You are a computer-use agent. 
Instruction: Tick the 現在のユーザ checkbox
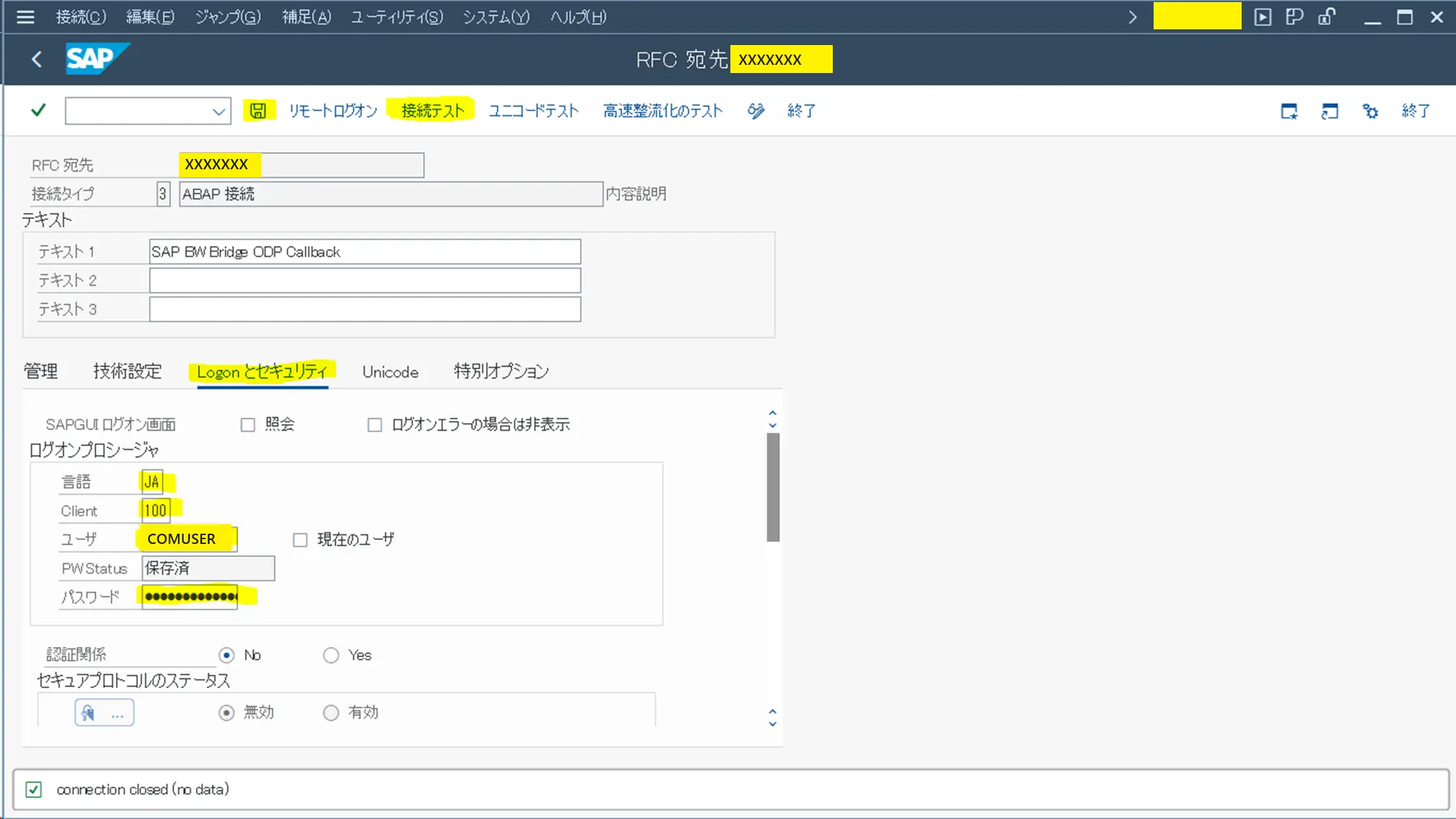tap(300, 541)
